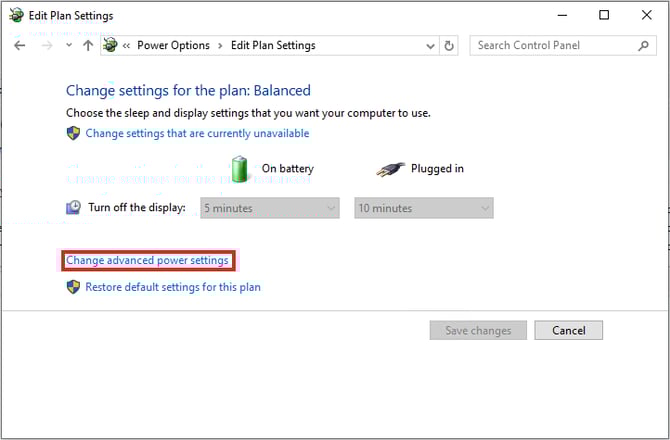Open Change settings that are currently unavailable

pyautogui.click(x=197, y=133)
